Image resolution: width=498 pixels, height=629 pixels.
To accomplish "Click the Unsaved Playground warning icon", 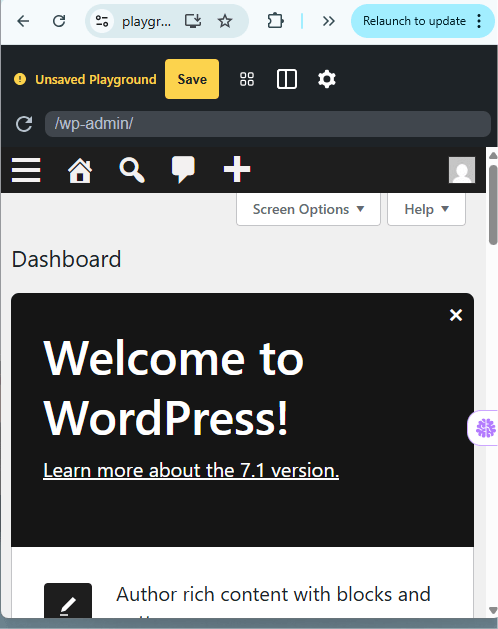I will point(20,79).
